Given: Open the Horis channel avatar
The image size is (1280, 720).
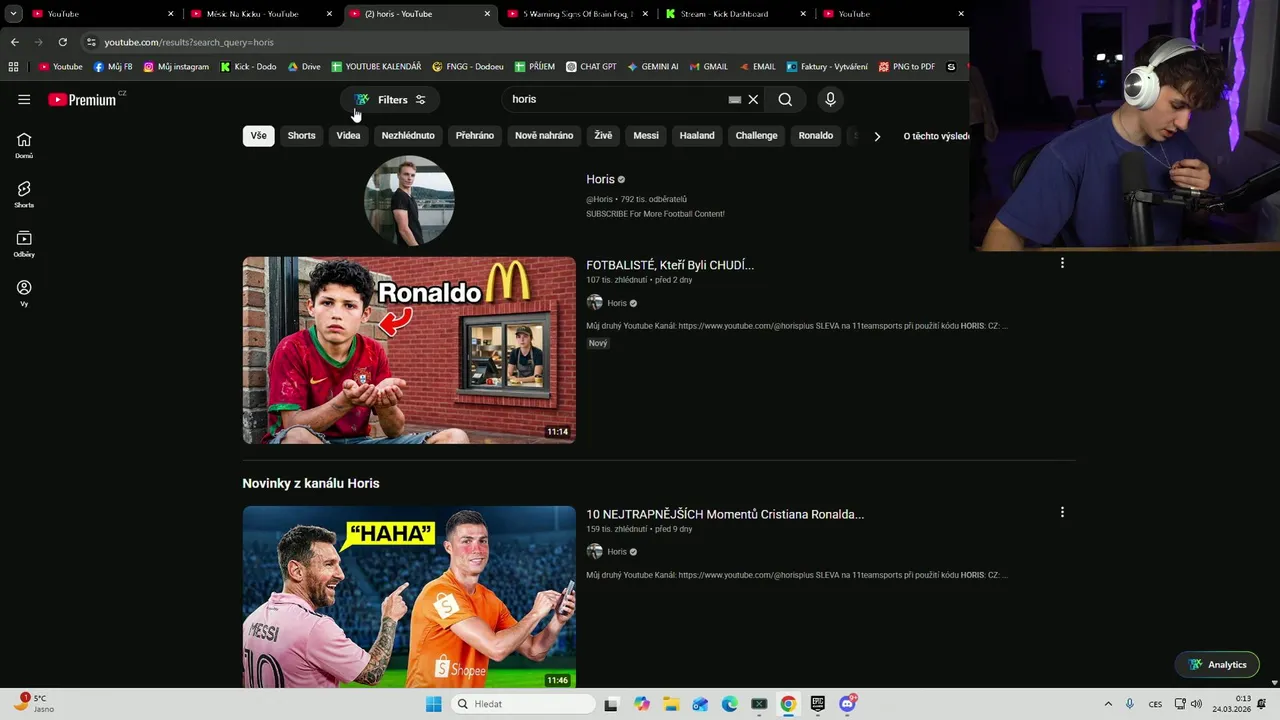Looking at the screenshot, I should [409, 200].
